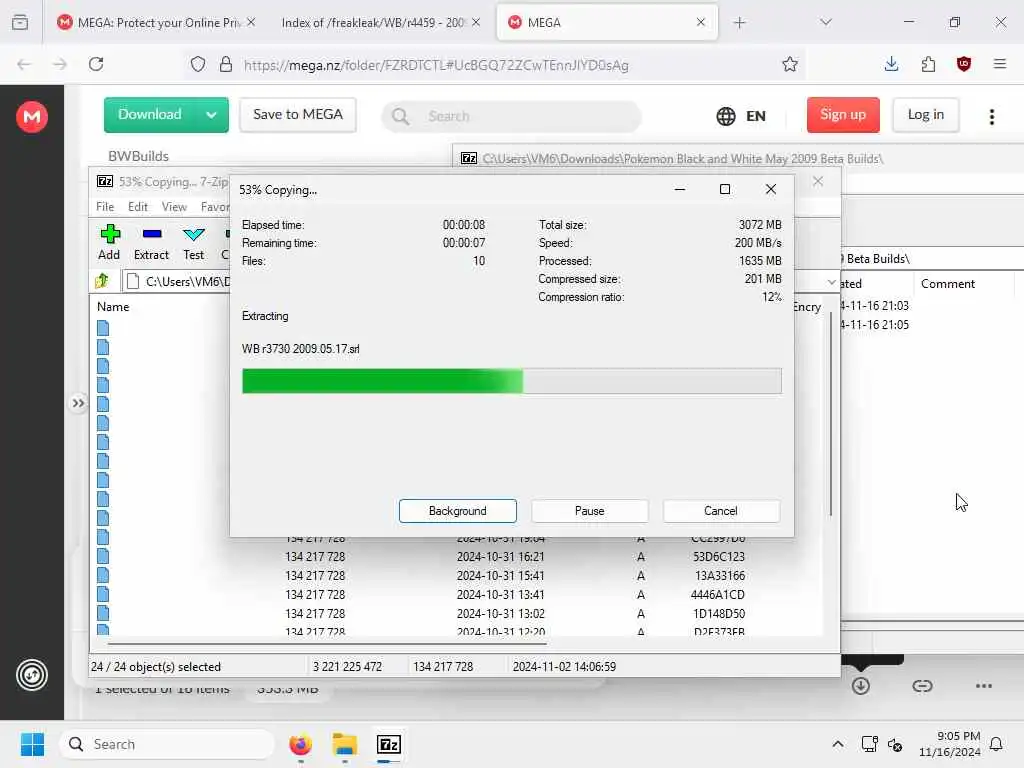The image size is (1024, 768).
Task: Click the EN language label
Action: point(756,116)
